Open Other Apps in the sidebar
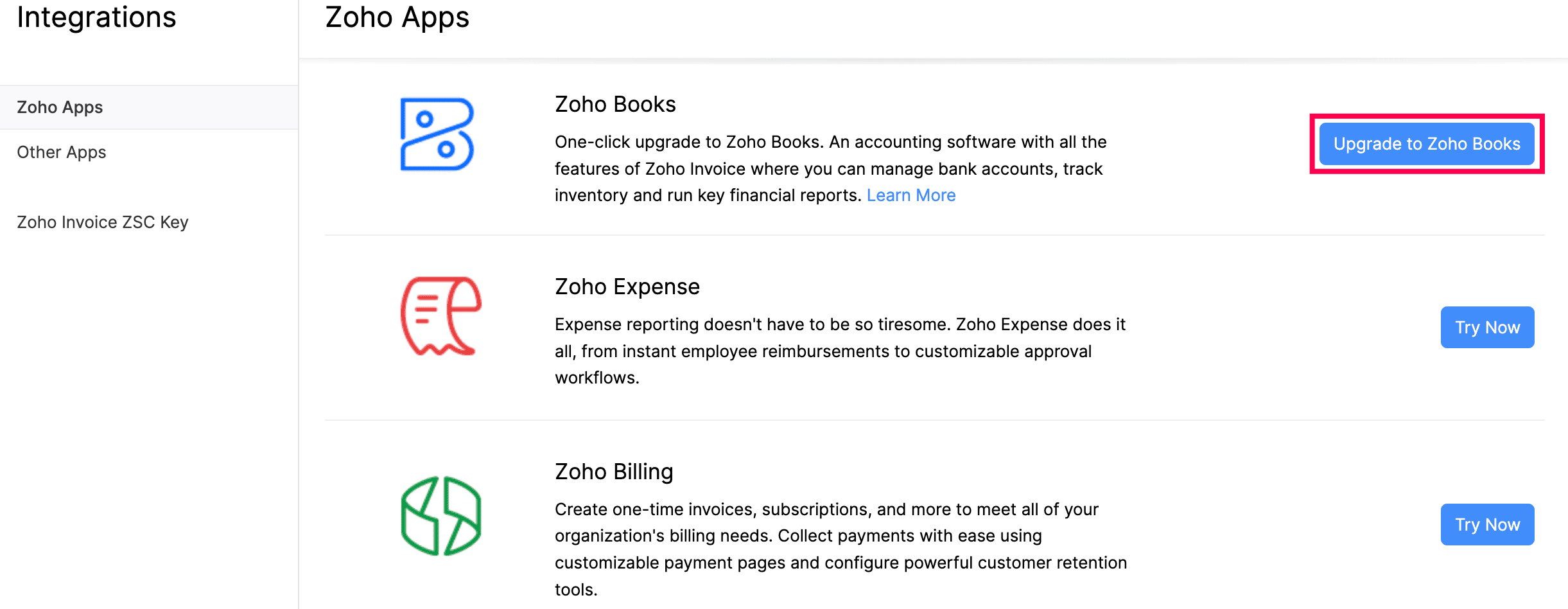The width and height of the screenshot is (1568, 609). [62, 152]
